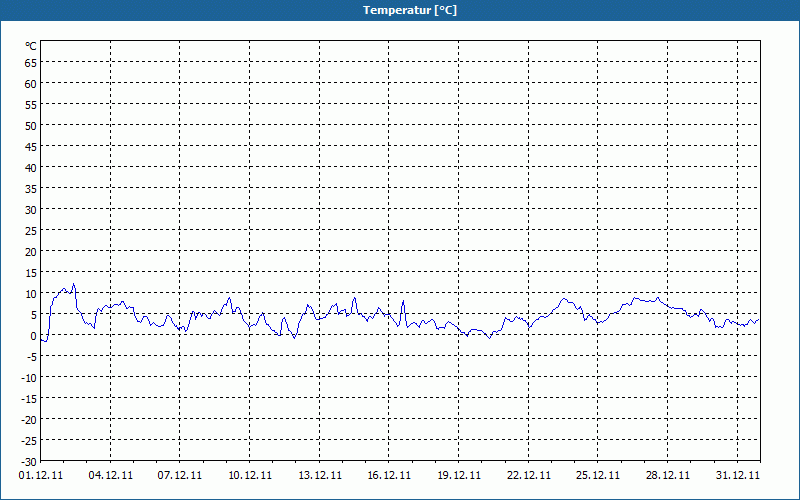
Task: Click the 55 value on y-axis
Action: (31, 105)
